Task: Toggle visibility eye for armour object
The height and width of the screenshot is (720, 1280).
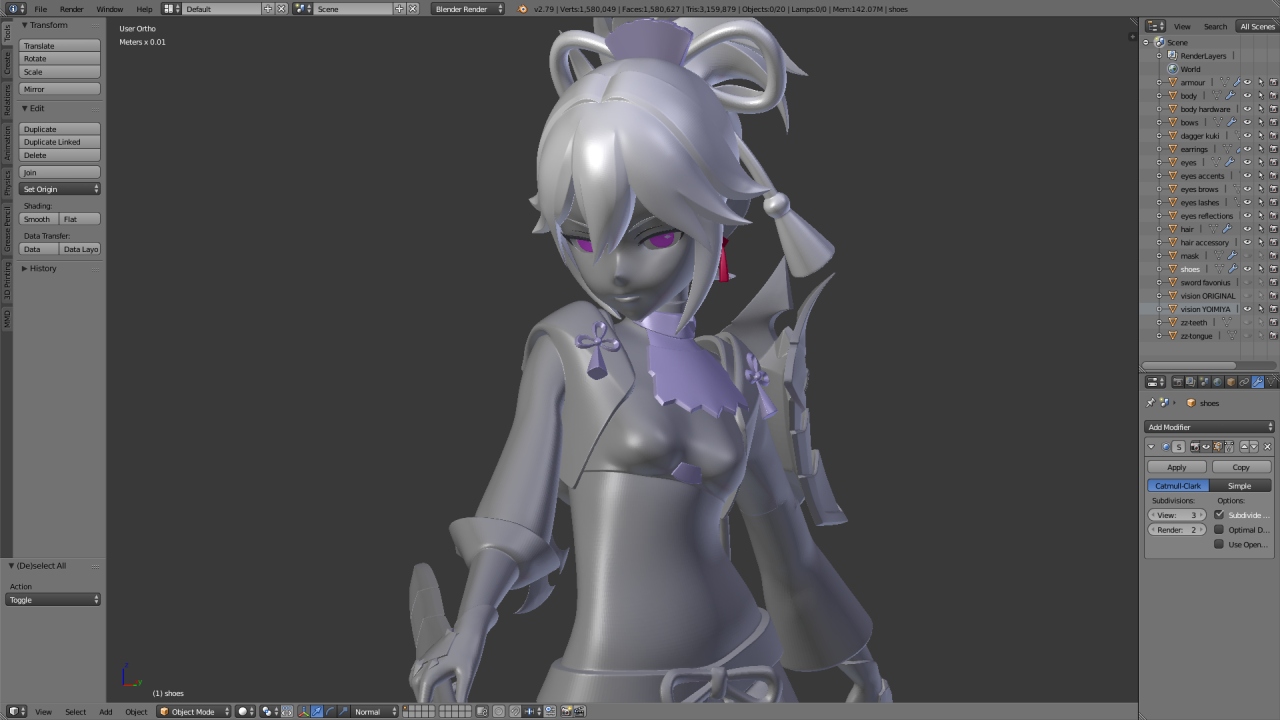Action: [1247, 82]
